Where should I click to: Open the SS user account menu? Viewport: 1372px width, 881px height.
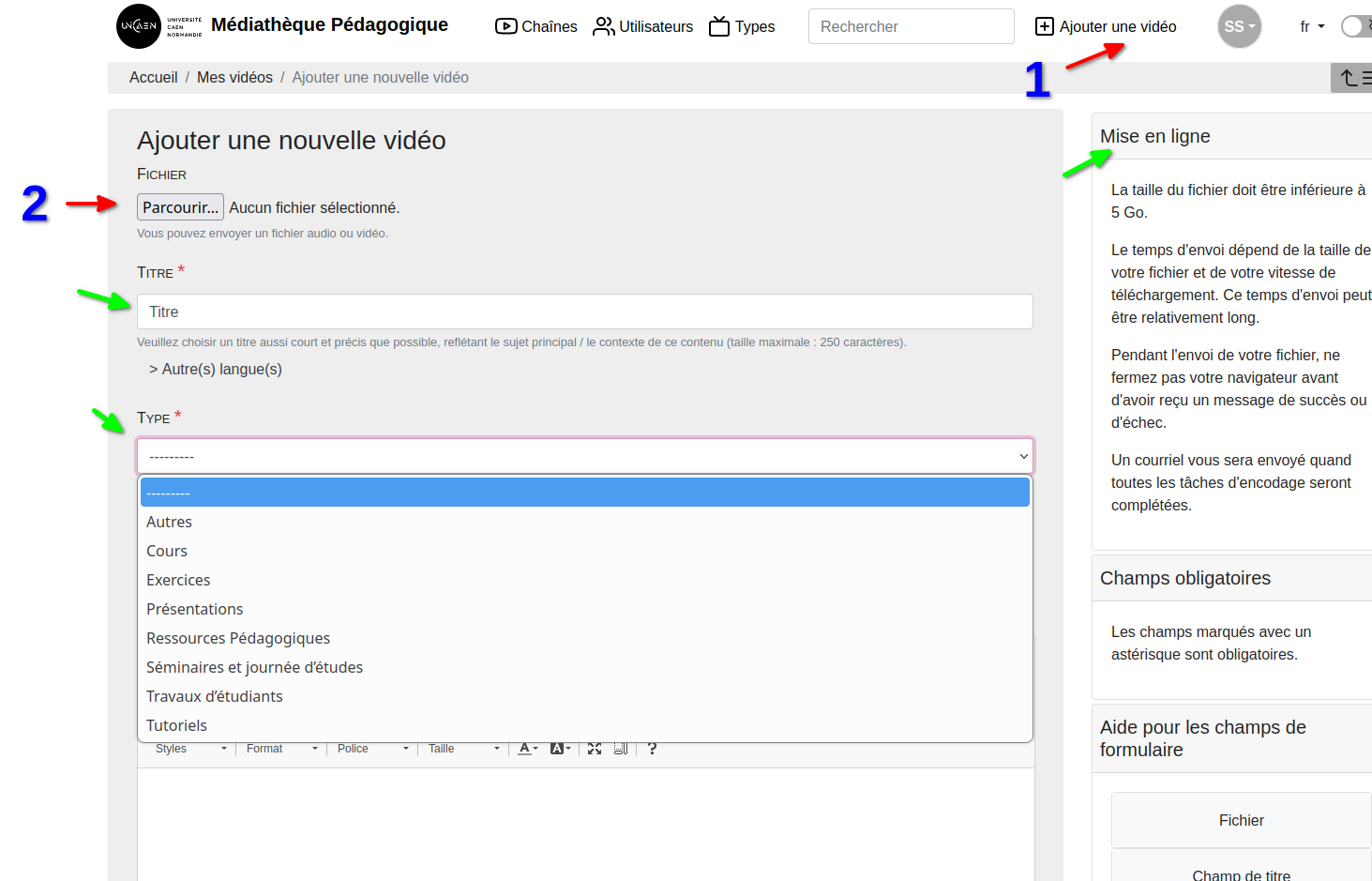pos(1239,26)
